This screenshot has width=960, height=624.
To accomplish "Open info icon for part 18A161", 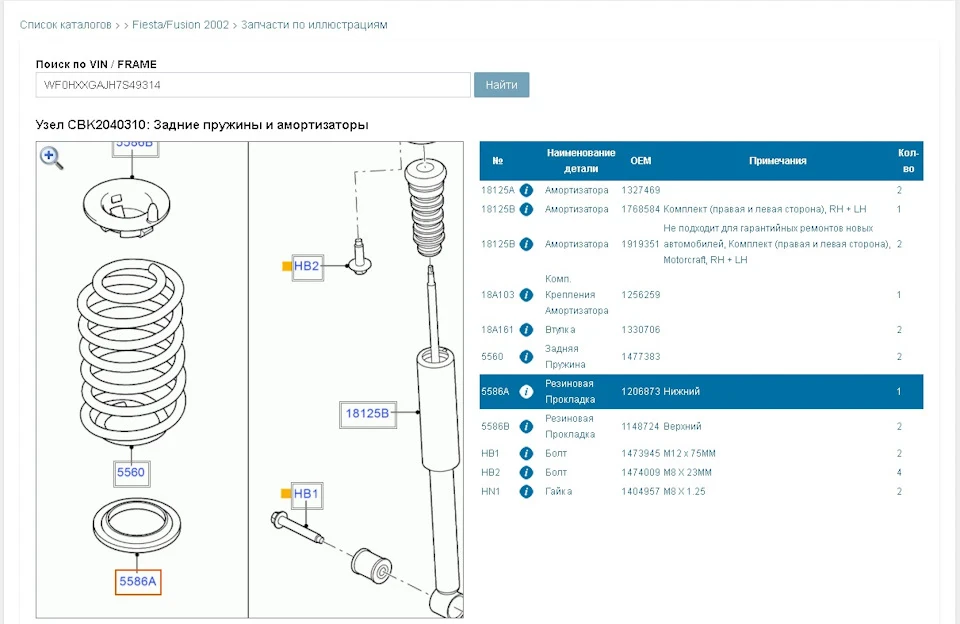I will 526,330.
